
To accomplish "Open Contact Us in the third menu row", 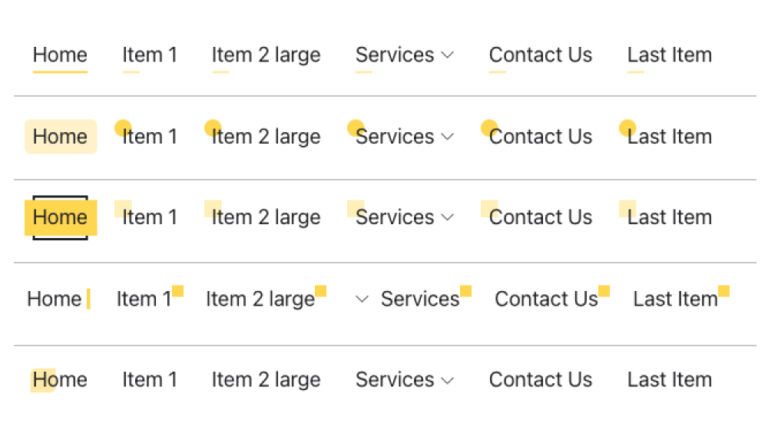I will pyautogui.click(x=540, y=217).
